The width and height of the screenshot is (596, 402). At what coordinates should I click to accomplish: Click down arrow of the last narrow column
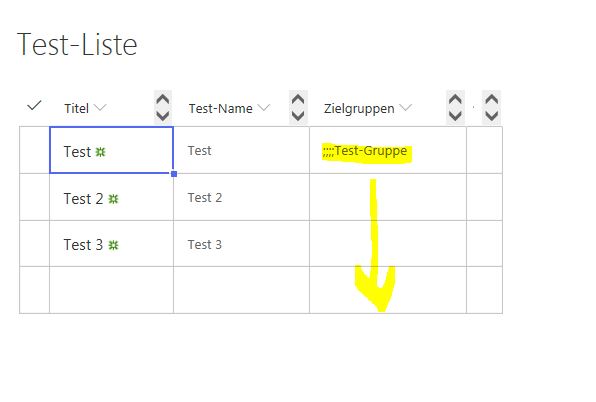[x=492, y=116]
